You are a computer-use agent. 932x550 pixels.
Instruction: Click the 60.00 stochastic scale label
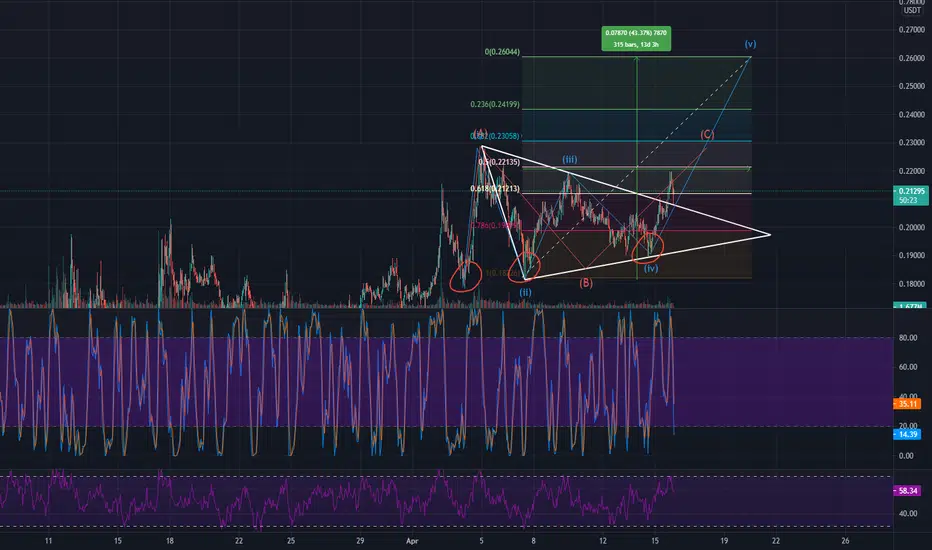908,367
